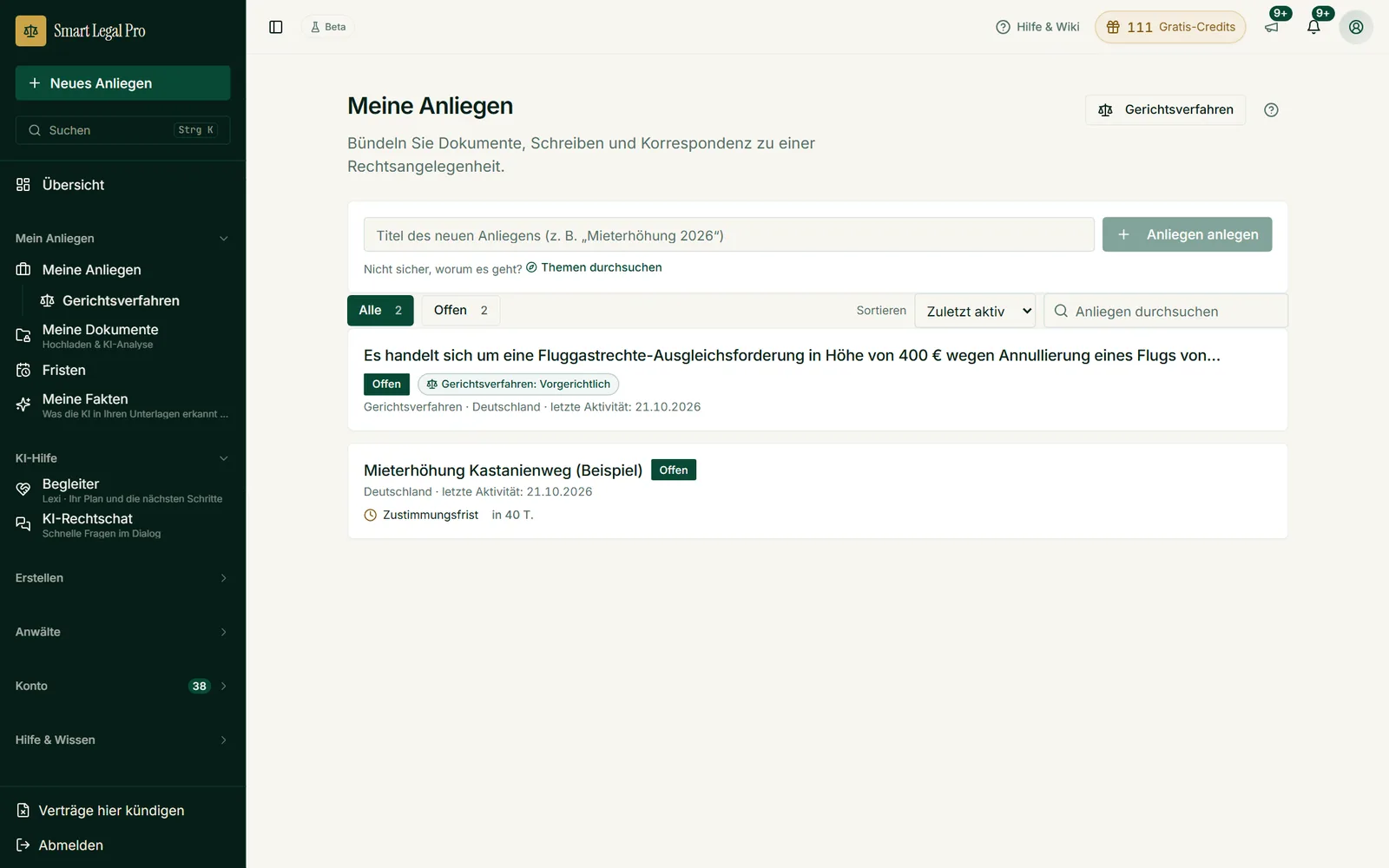This screenshot has height=868, width=1389.
Task: Expand the Anwälte section
Action: (x=122, y=632)
